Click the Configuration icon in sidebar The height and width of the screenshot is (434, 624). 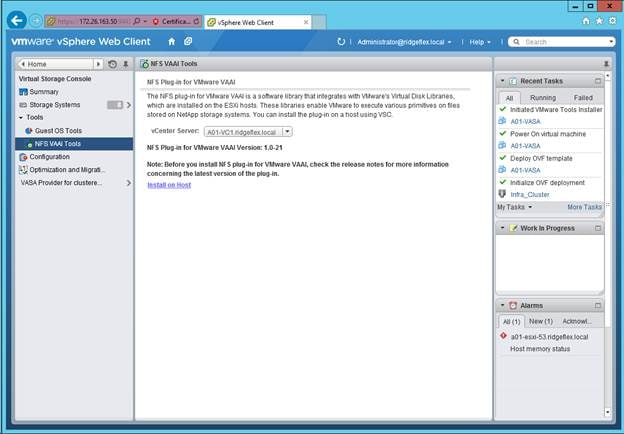pos(23,157)
